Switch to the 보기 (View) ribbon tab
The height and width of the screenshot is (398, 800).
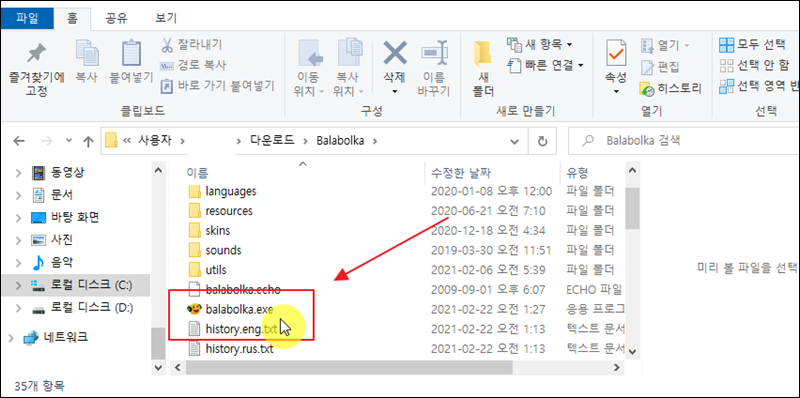[x=166, y=19]
